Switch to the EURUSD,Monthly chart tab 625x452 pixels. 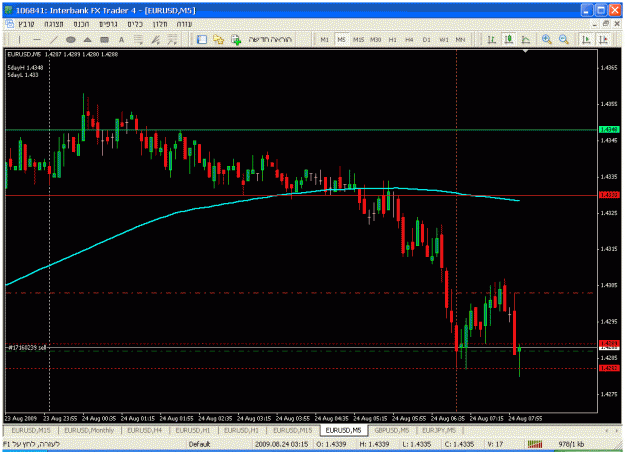[x=89, y=430]
